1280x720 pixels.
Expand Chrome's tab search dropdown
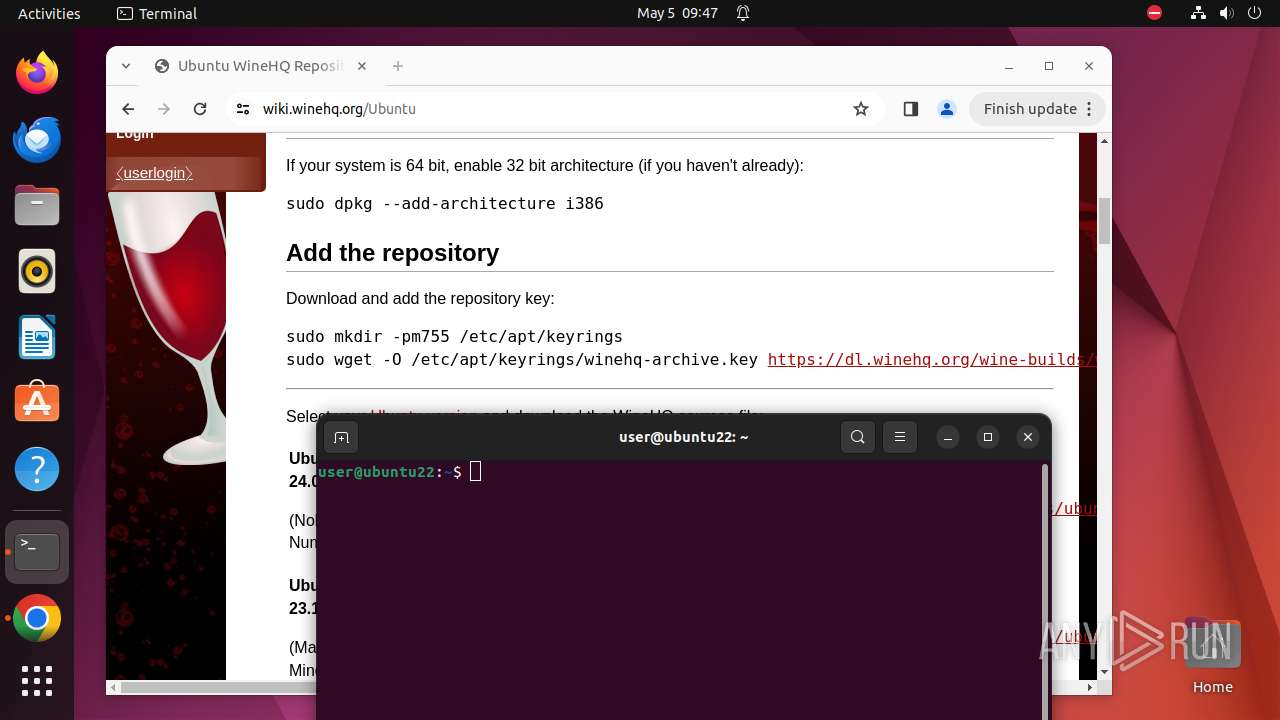(126, 66)
